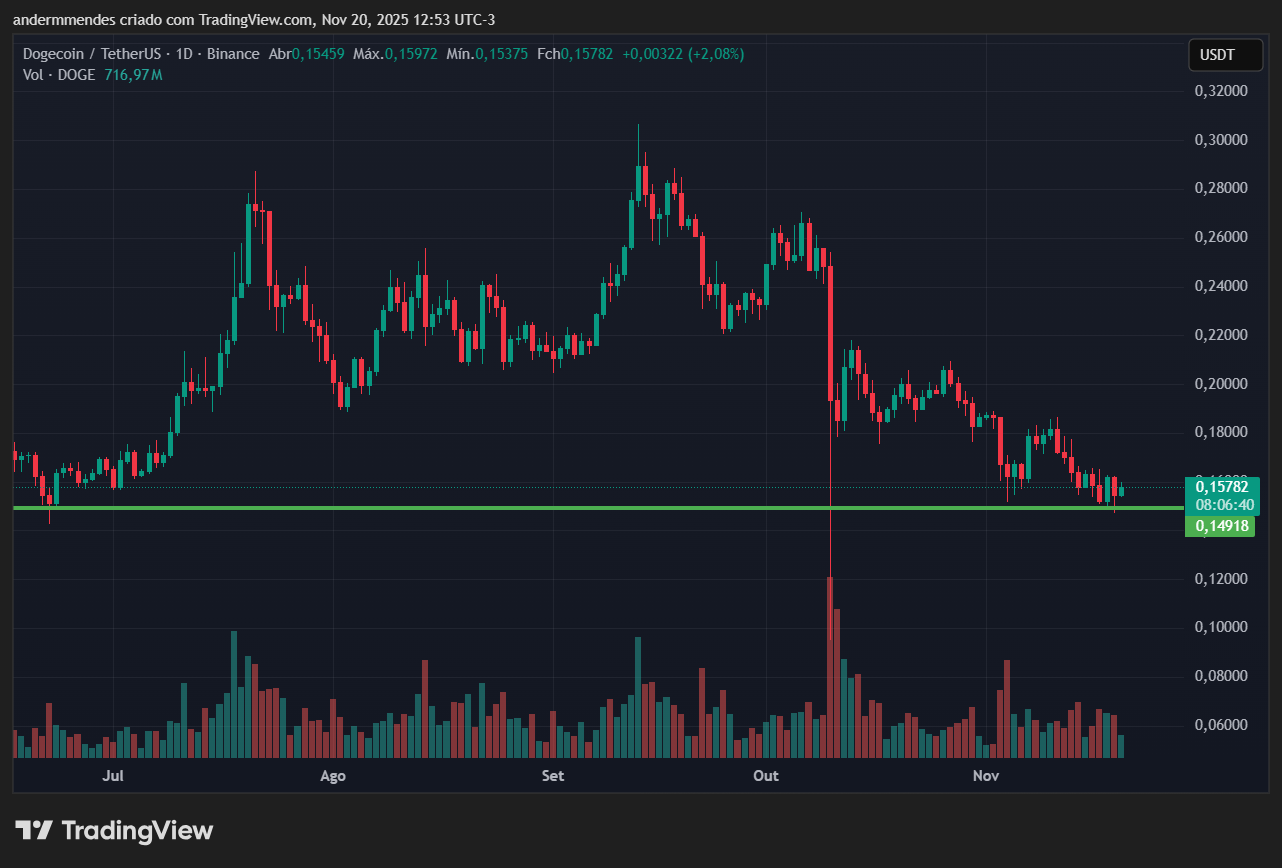
Task: Click the TradingView wordmark text
Action: click(137, 830)
